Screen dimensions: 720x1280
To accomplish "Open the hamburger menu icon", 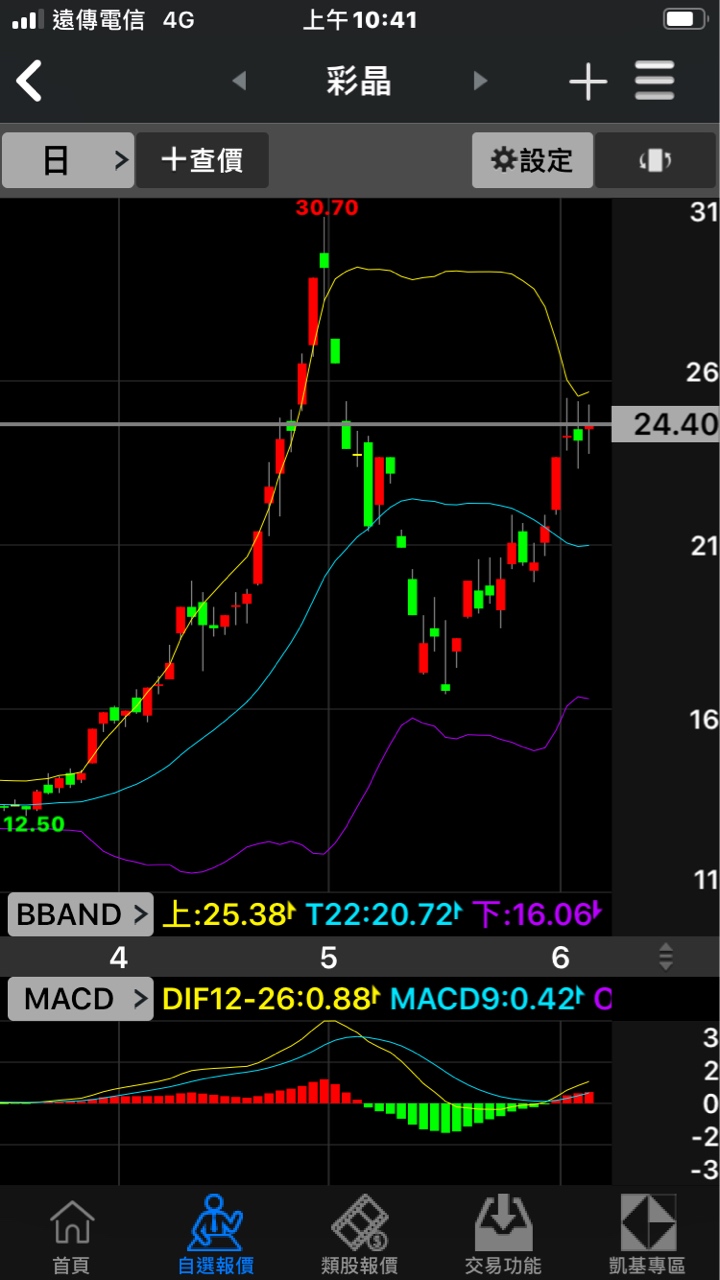I will click(x=655, y=81).
